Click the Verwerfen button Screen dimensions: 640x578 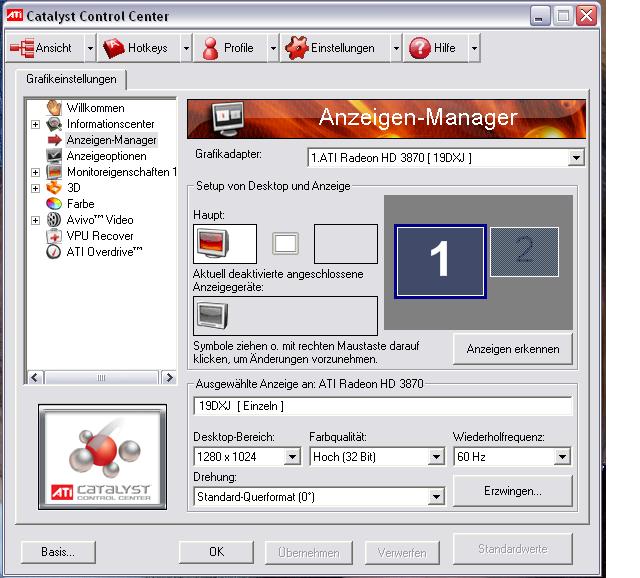[402, 553]
